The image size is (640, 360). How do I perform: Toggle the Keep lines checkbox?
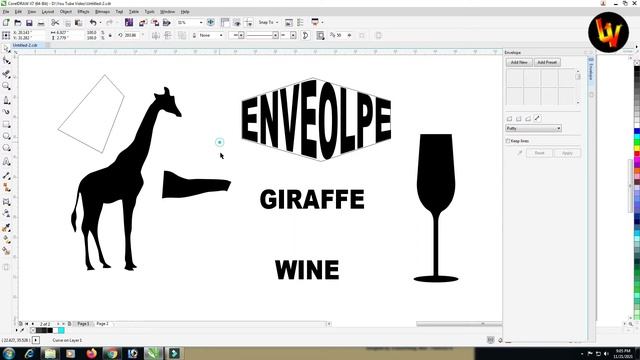(508, 141)
